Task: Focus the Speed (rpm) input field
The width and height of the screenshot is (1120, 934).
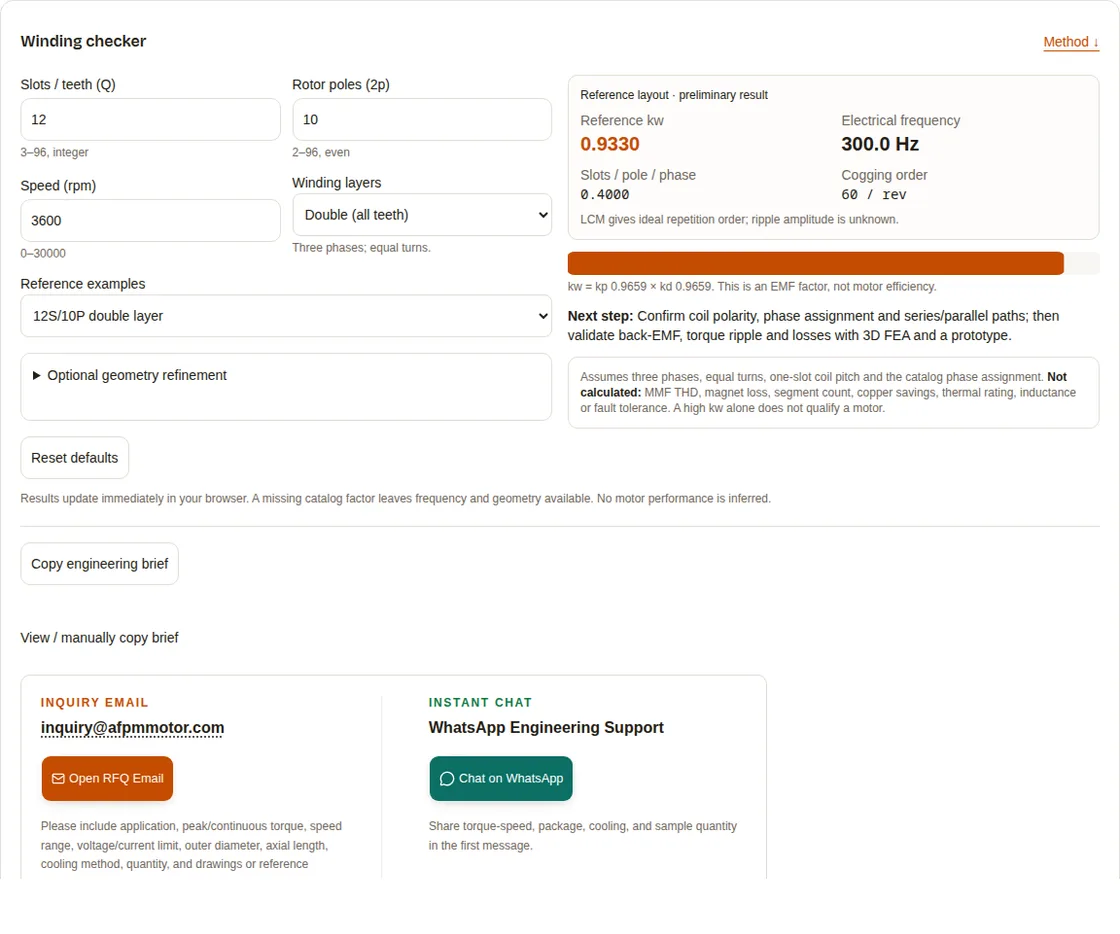Action: click(150, 221)
